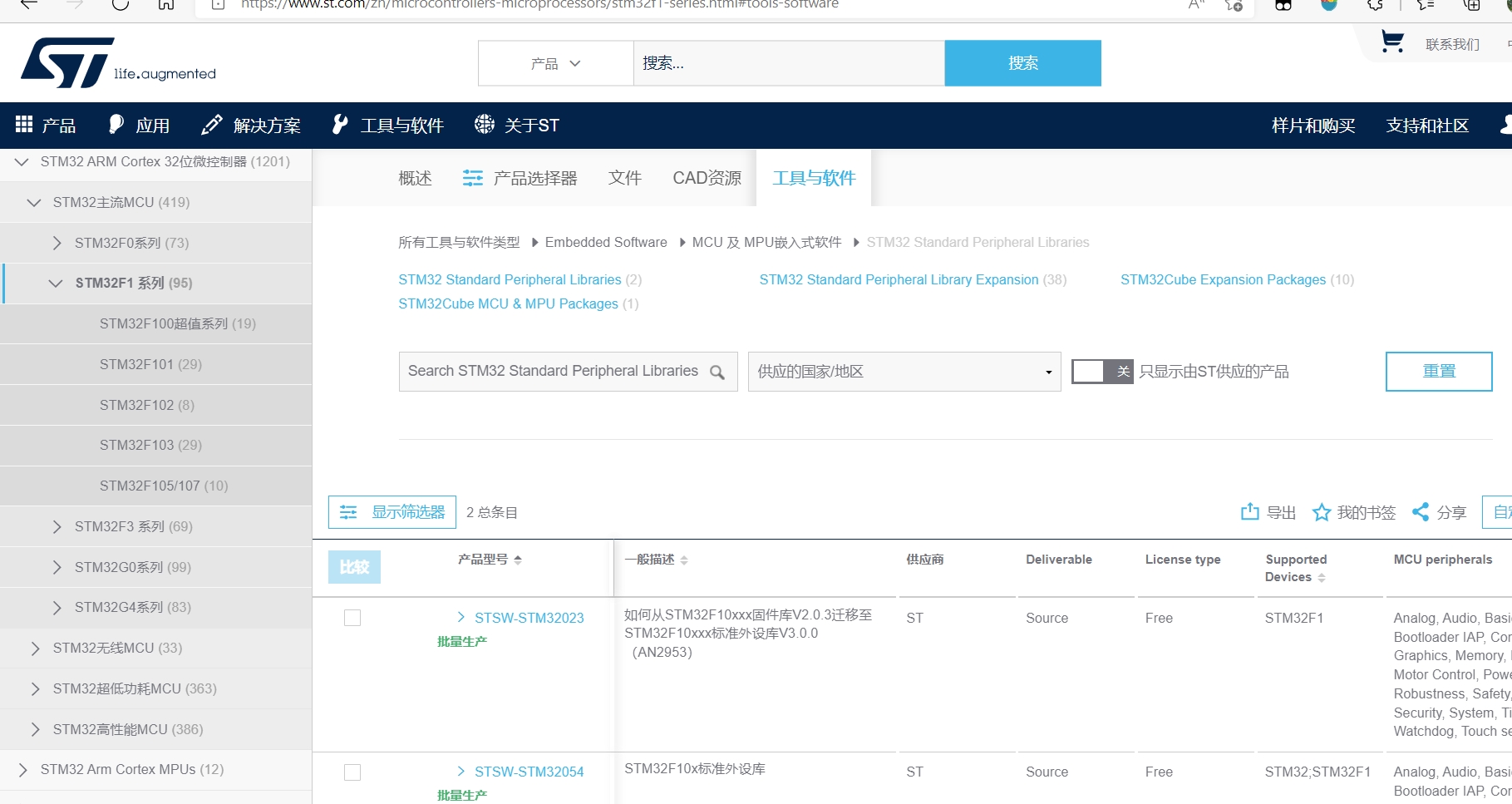The image size is (1512, 804).
Task: Click the ST logo
Action: [68, 63]
